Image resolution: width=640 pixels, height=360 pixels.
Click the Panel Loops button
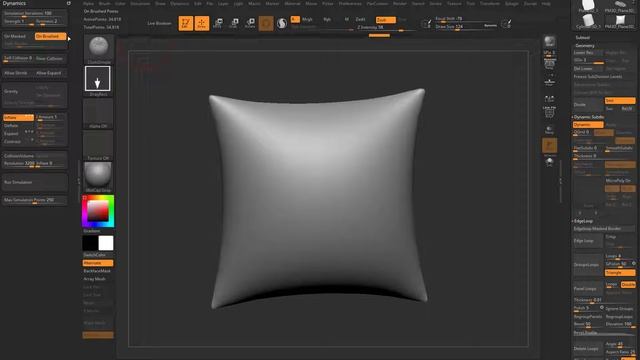pos(588,288)
